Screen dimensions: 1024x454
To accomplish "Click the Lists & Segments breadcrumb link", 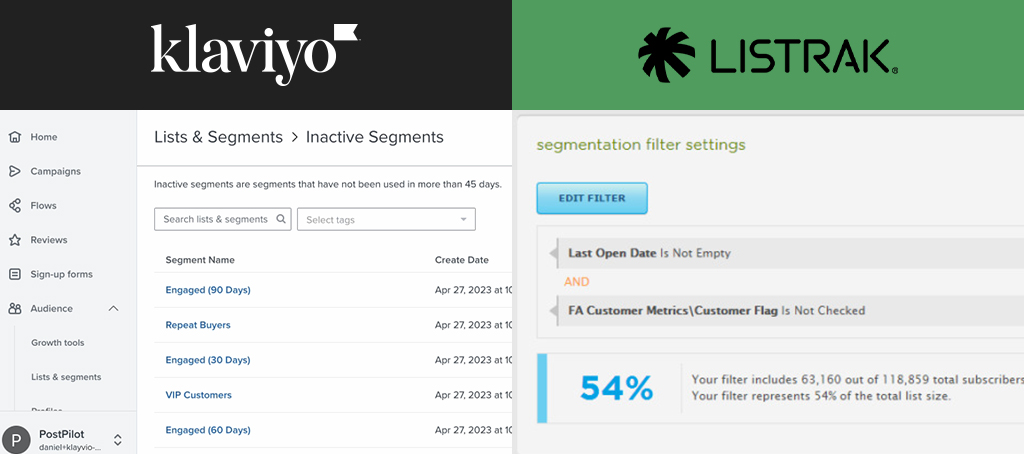I will [x=218, y=137].
